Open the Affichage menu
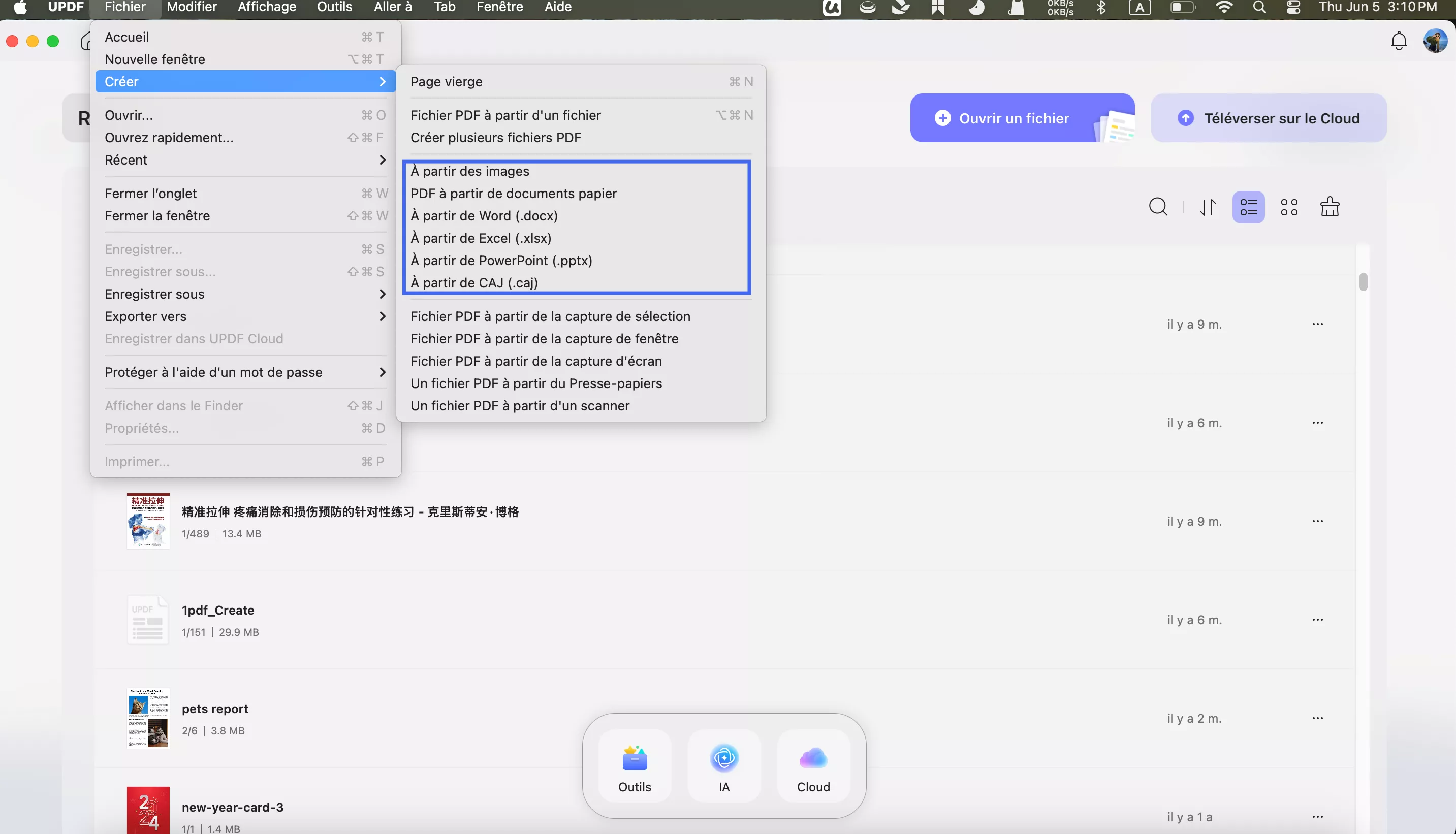 (266, 8)
